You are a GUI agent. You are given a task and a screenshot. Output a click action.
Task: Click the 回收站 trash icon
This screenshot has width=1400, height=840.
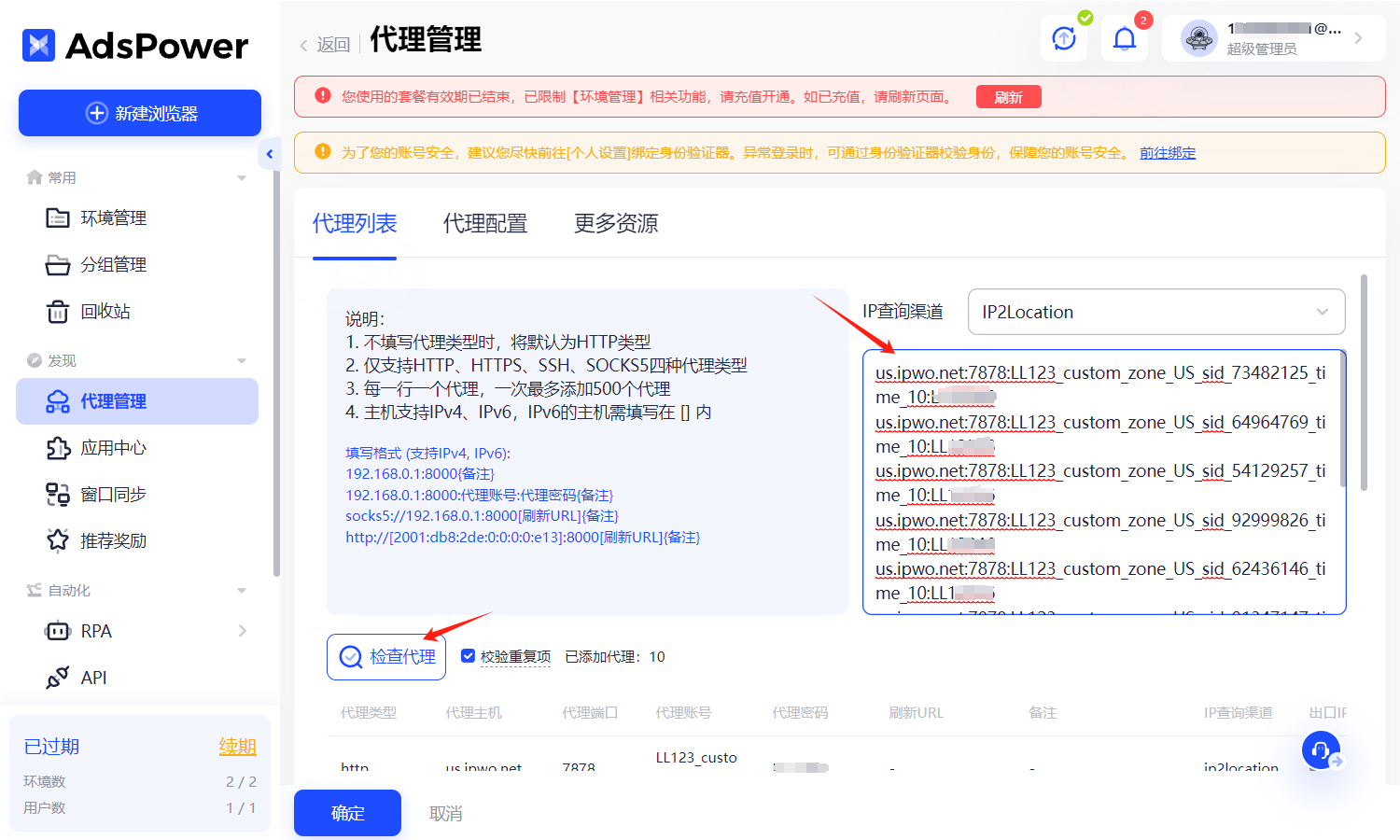[58, 312]
